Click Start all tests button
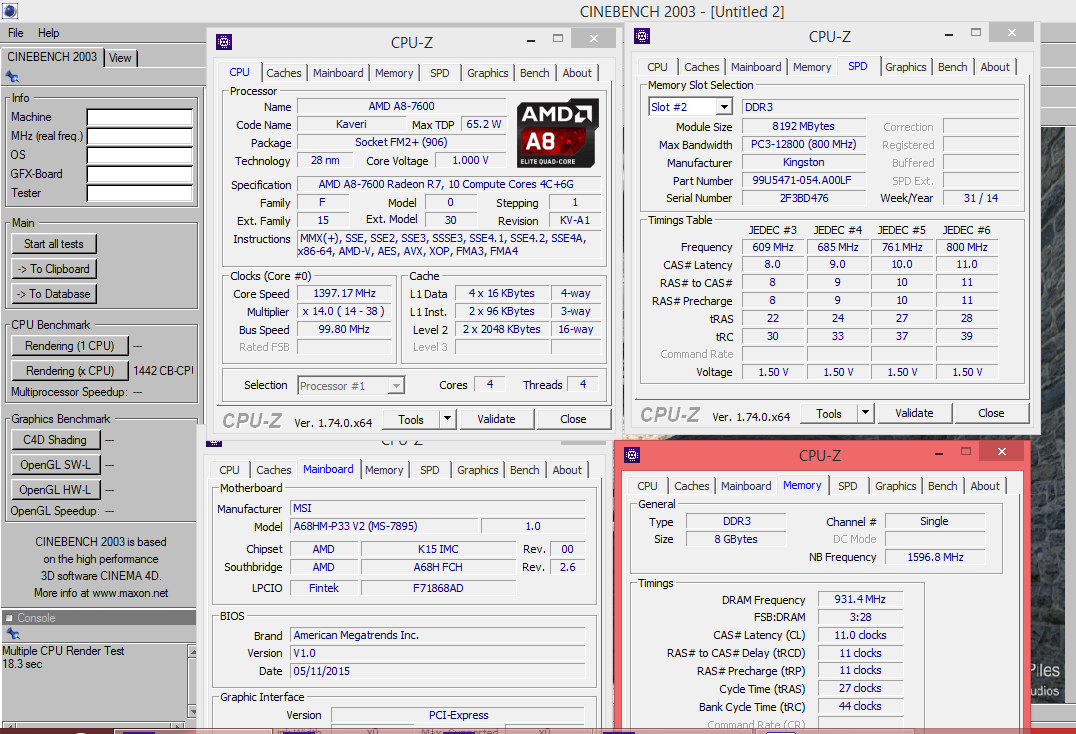 (x=54, y=244)
